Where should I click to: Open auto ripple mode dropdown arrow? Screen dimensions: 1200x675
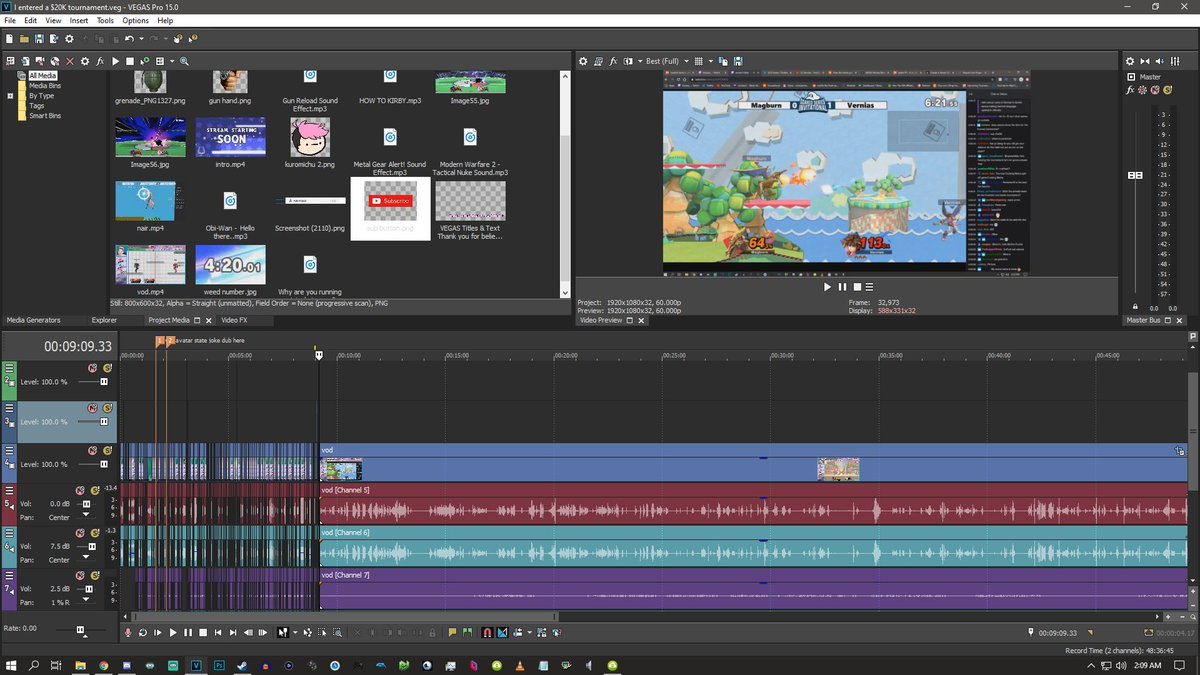[530, 632]
